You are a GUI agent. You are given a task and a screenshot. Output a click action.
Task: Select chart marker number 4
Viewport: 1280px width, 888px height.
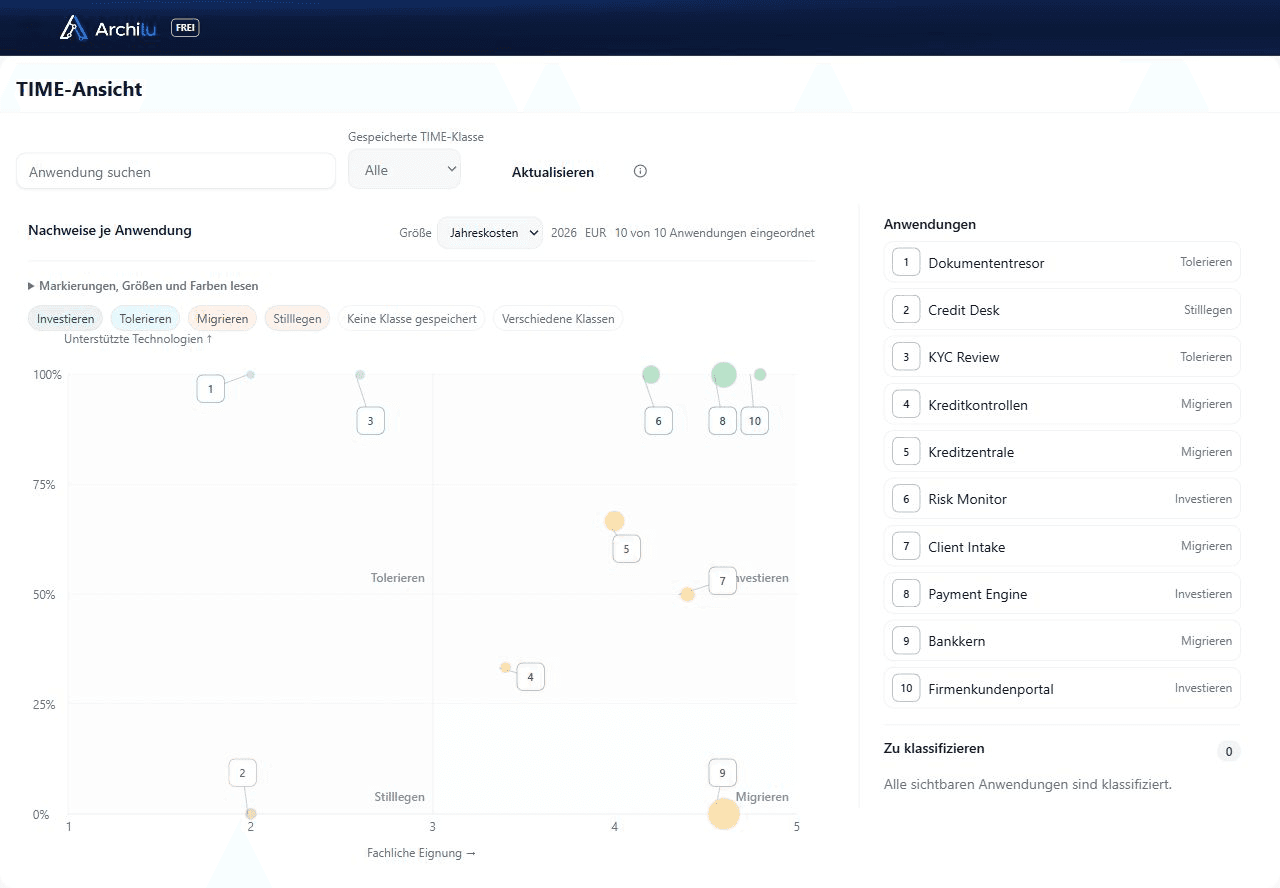tap(530, 677)
